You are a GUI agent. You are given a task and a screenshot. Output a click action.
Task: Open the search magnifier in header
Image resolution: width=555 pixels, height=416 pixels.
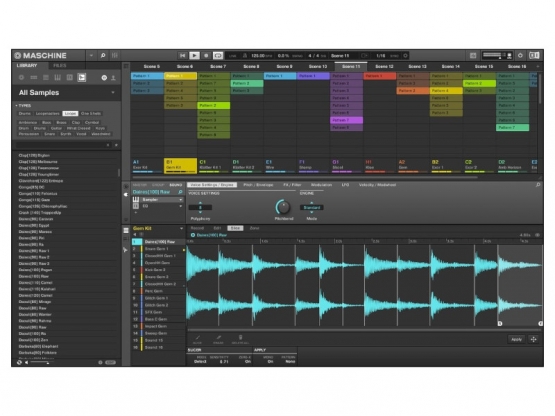pyautogui.click(x=103, y=56)
